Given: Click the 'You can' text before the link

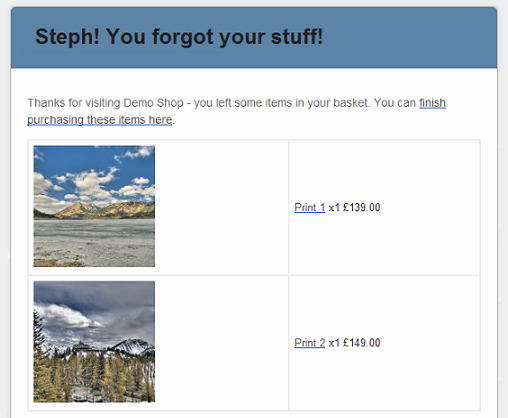Looking at the screenshot, I should 395,103.
